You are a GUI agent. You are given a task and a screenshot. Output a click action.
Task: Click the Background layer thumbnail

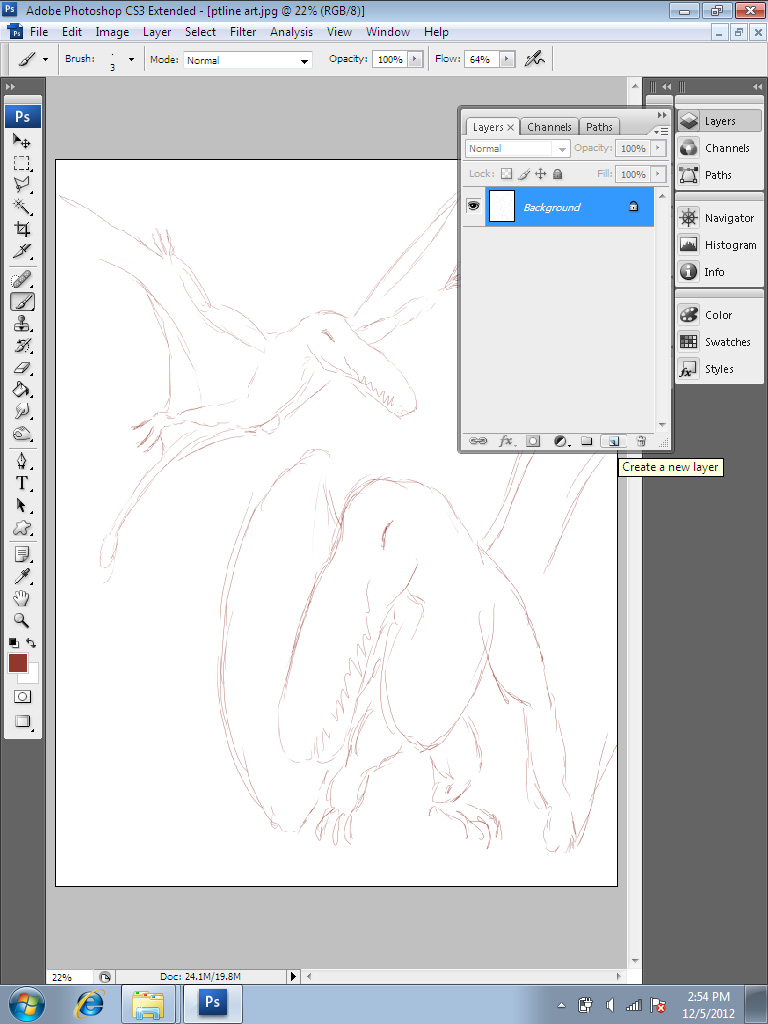coord(502,206)
